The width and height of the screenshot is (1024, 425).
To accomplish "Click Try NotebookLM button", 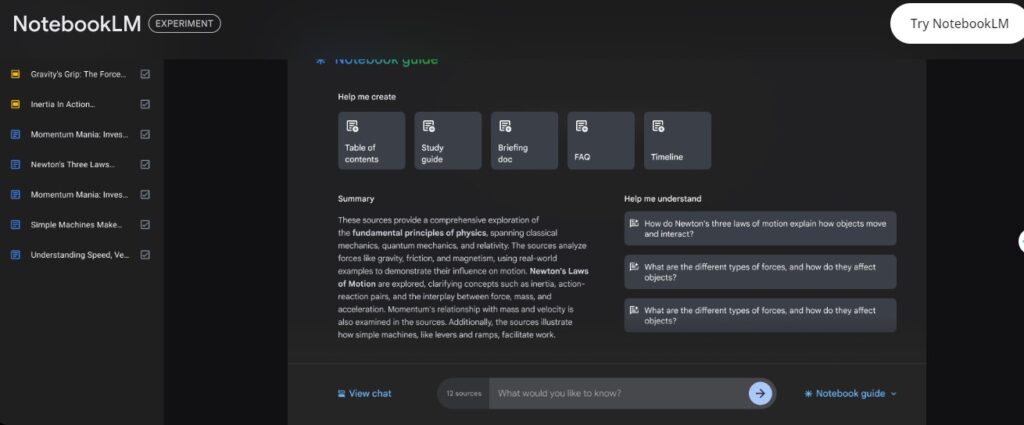I will pyautogui.click(x=959, y=24).
